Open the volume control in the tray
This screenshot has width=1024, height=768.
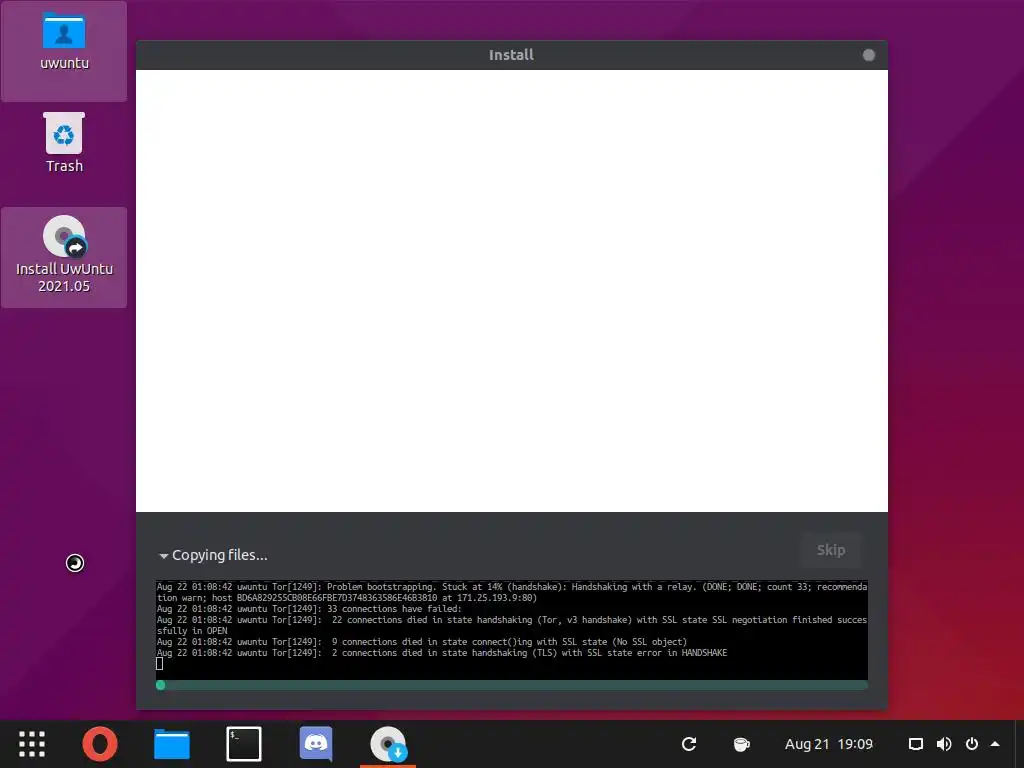tap(944, 744)
